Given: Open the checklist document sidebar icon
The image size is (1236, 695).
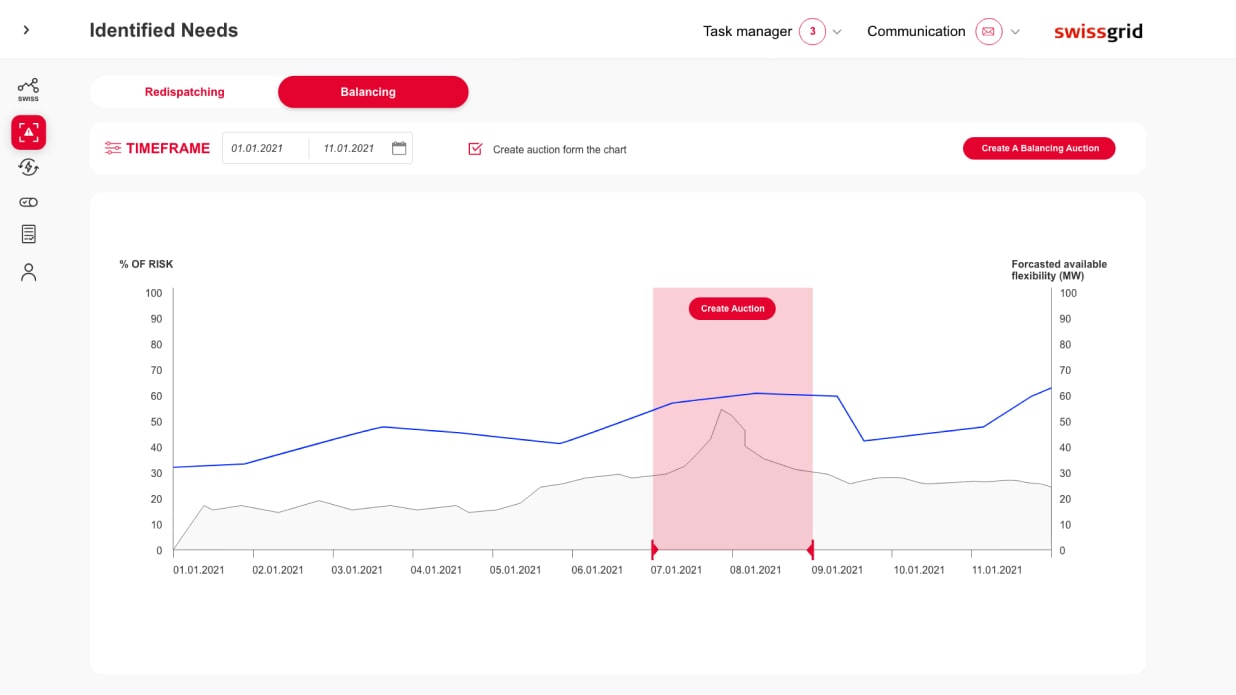Looking at the screenshot, I should 28,234.
